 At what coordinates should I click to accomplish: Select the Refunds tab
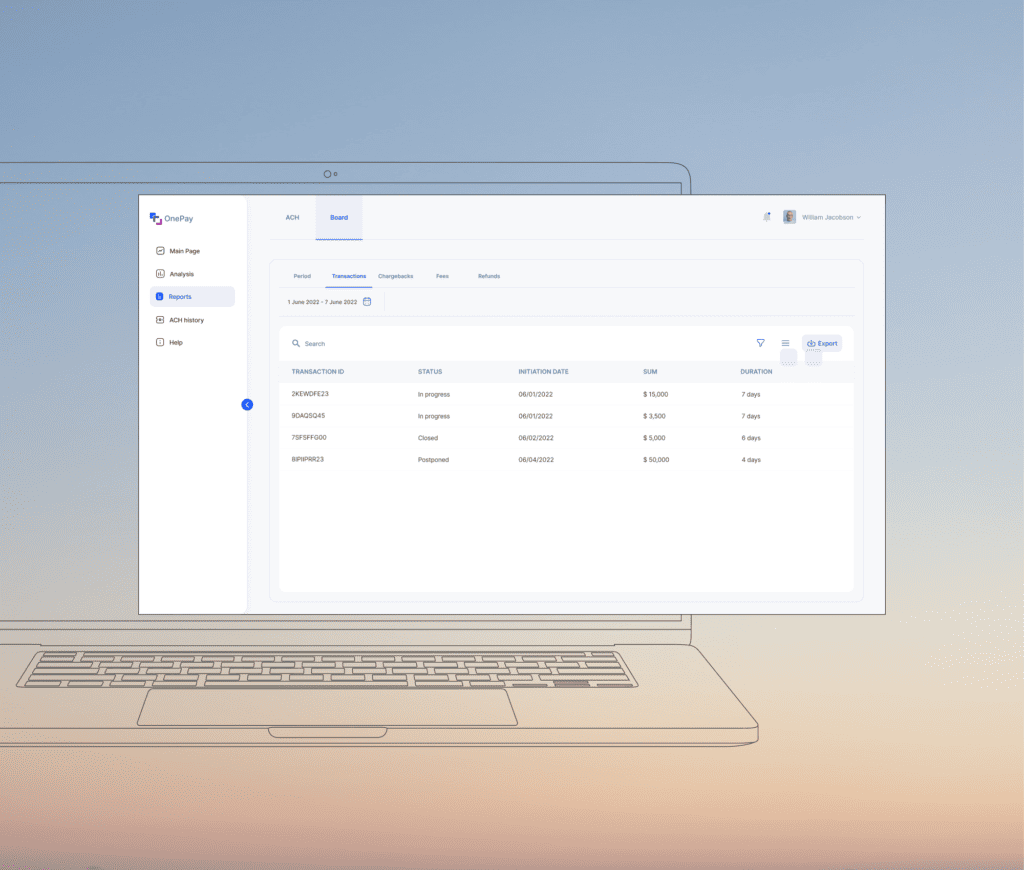pos(489,276)
